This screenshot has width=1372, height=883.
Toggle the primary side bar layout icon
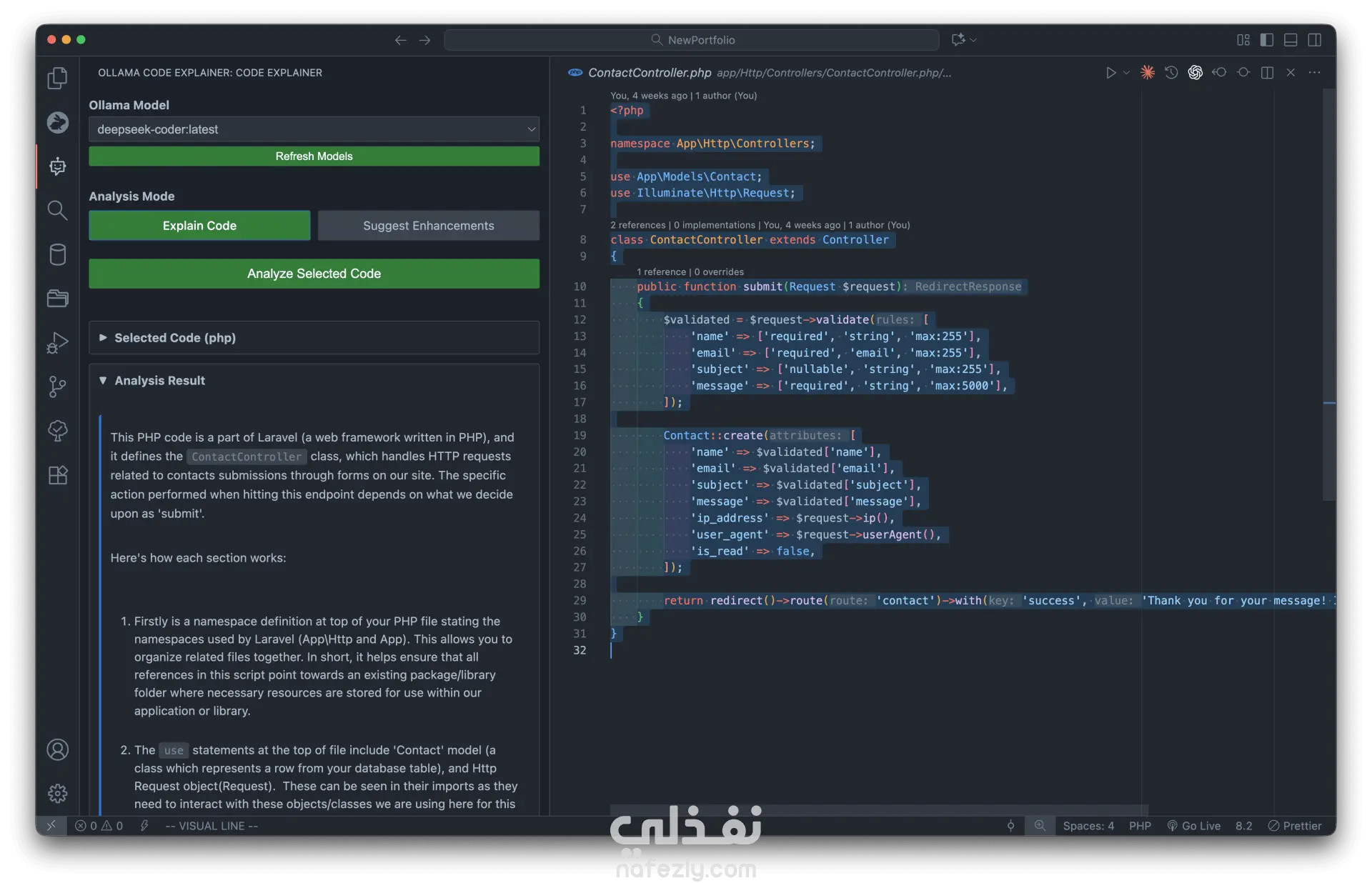[x=1267, y=40]
